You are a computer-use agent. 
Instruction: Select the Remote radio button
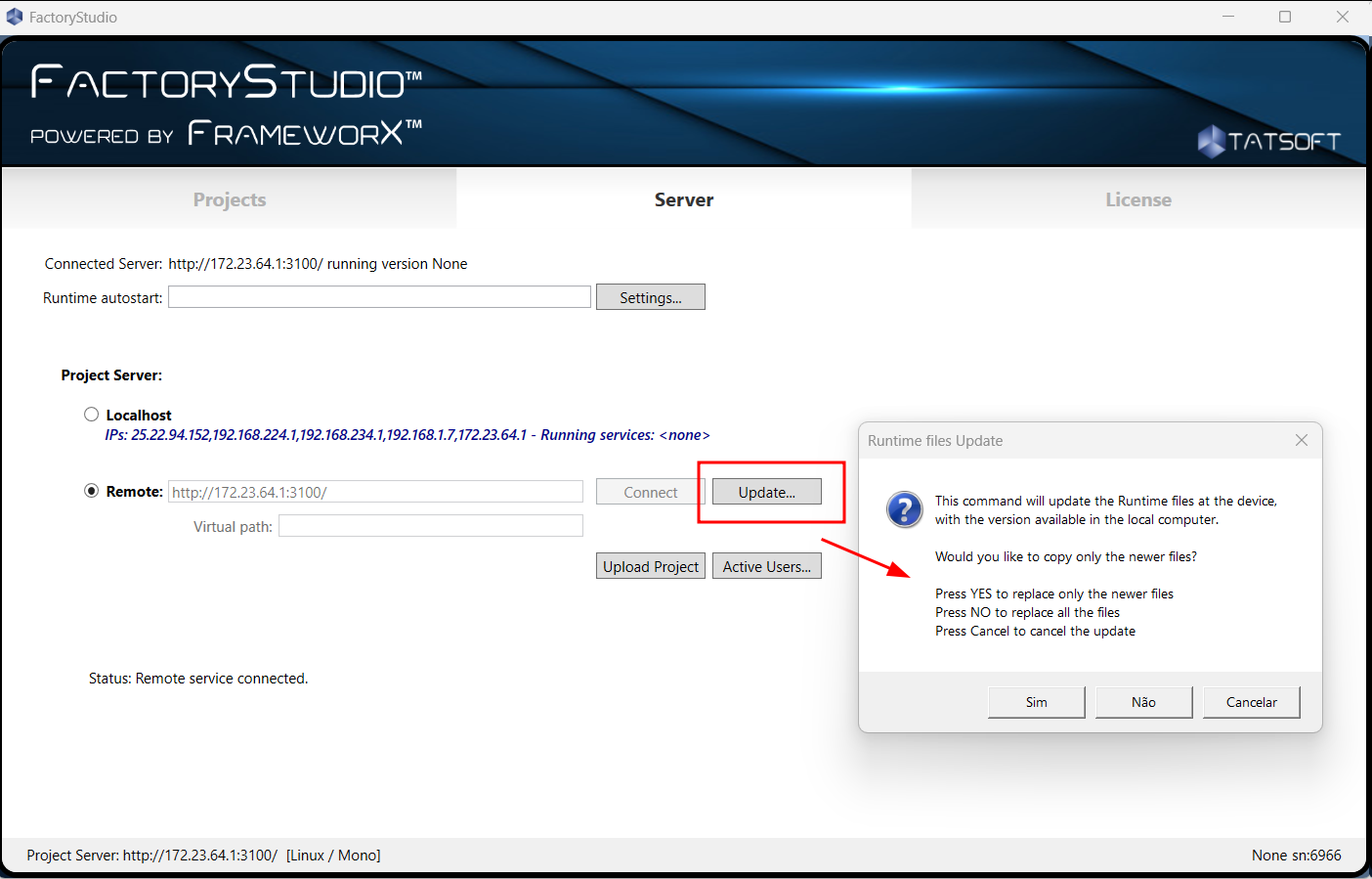coord(92,491)
